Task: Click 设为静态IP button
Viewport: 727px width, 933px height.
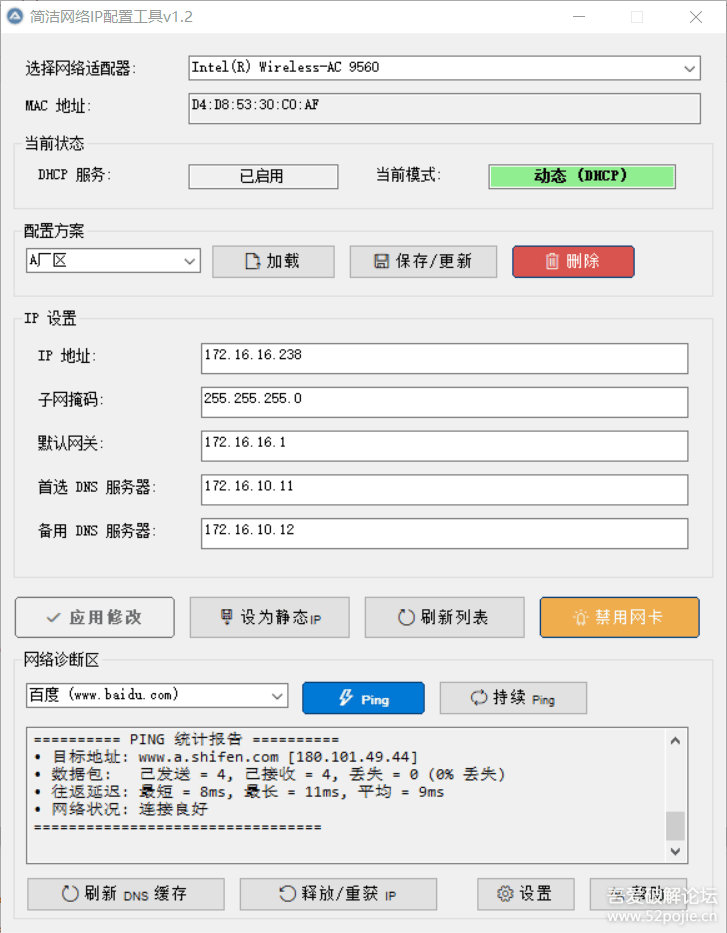Action: [270, 617]
